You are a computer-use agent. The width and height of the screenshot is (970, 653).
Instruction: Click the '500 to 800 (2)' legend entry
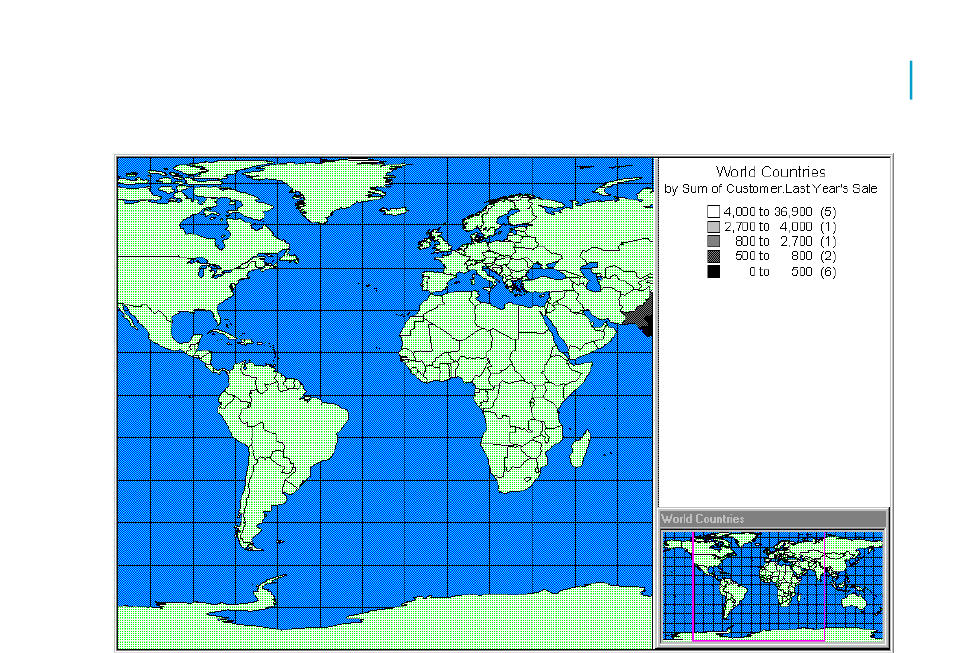pos(772,256)
